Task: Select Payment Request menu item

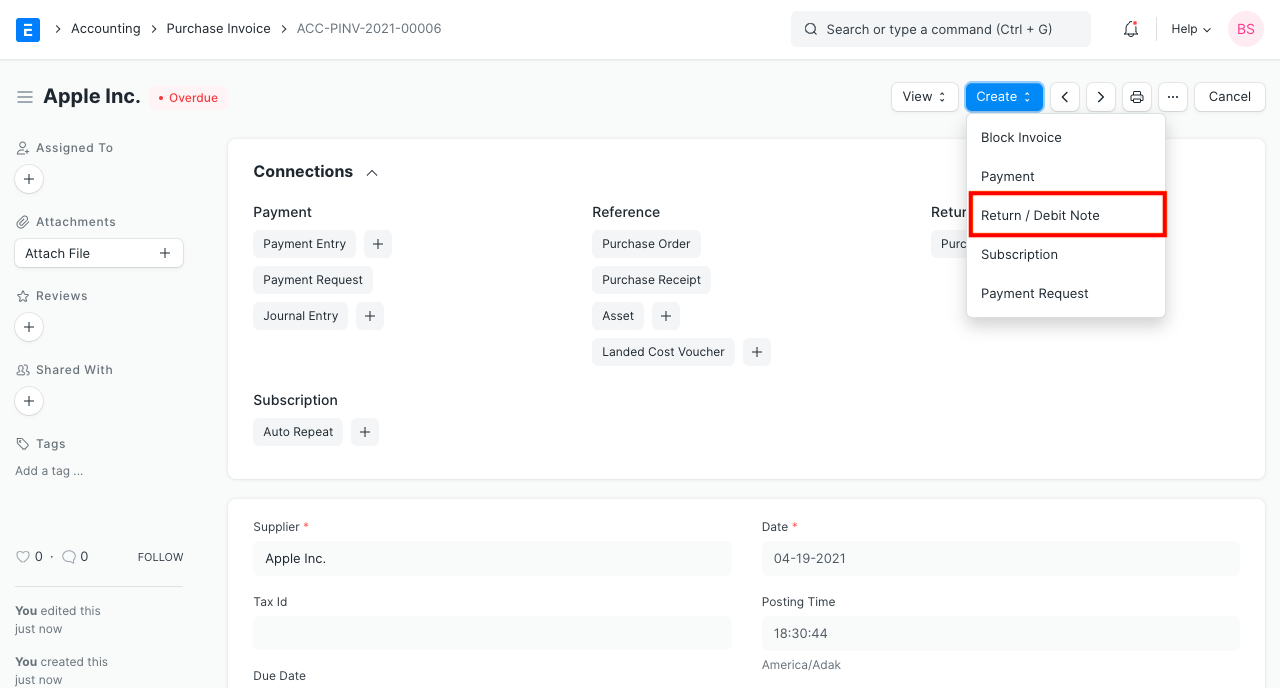Action: click(1034, 293)
